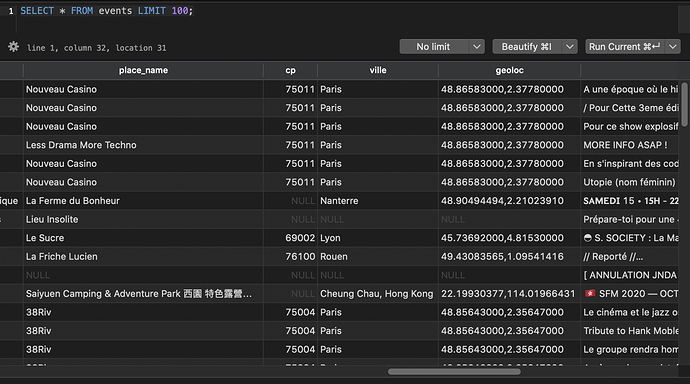This screenshot has height=384, width=690.
Task: Select the 76100 postal code cell
Action: coord(290,256)
